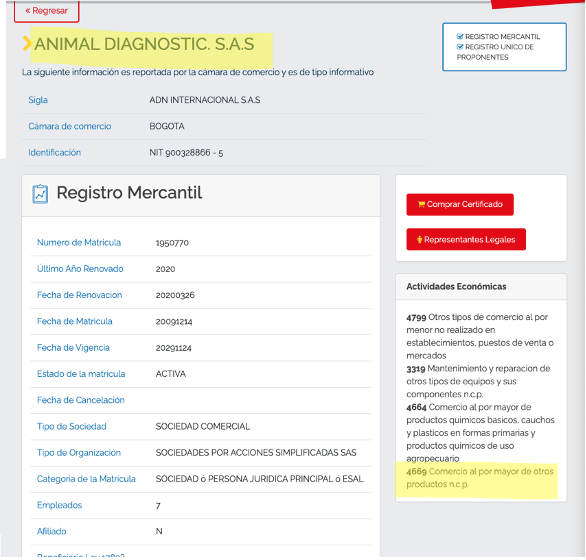
Task: Click the ANIMAL DIAGNOSTIC. S.A.S company title
Action: click(x=144, y=44)
